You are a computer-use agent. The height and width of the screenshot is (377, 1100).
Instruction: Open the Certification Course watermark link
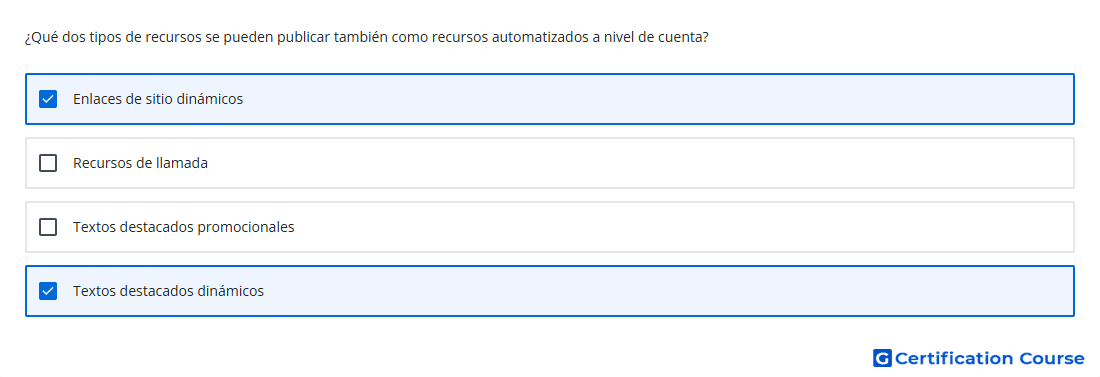click(979, 358)
